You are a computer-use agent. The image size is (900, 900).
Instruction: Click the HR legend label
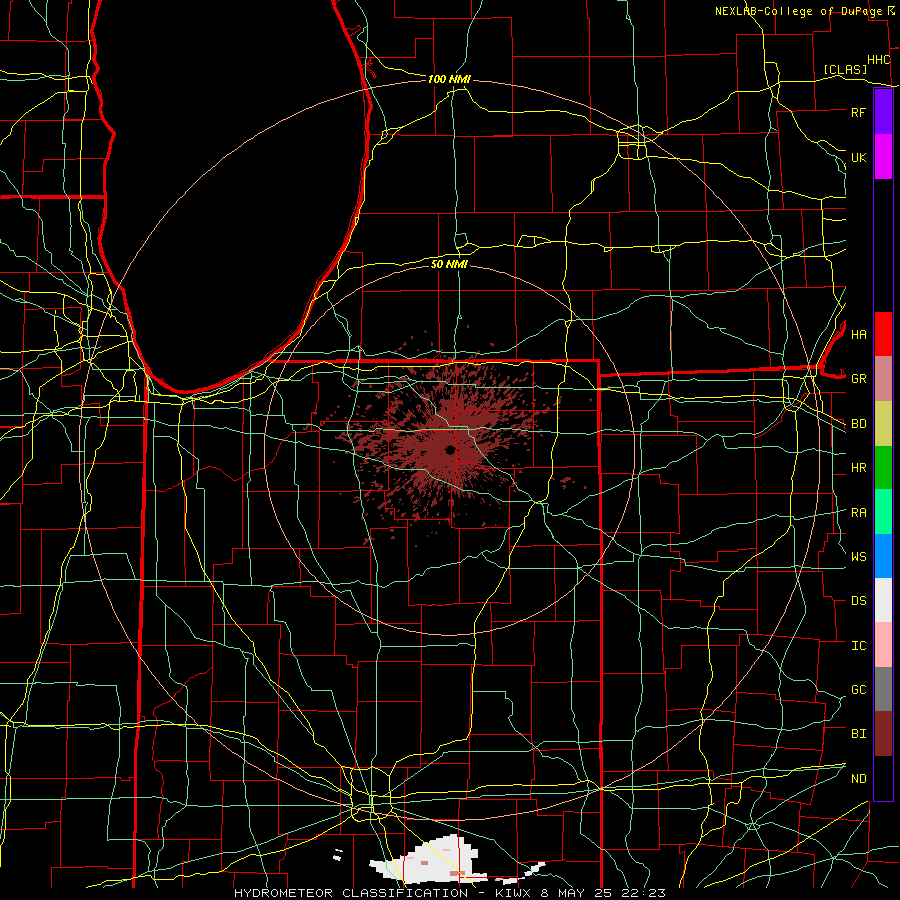[x=858, y=468]
